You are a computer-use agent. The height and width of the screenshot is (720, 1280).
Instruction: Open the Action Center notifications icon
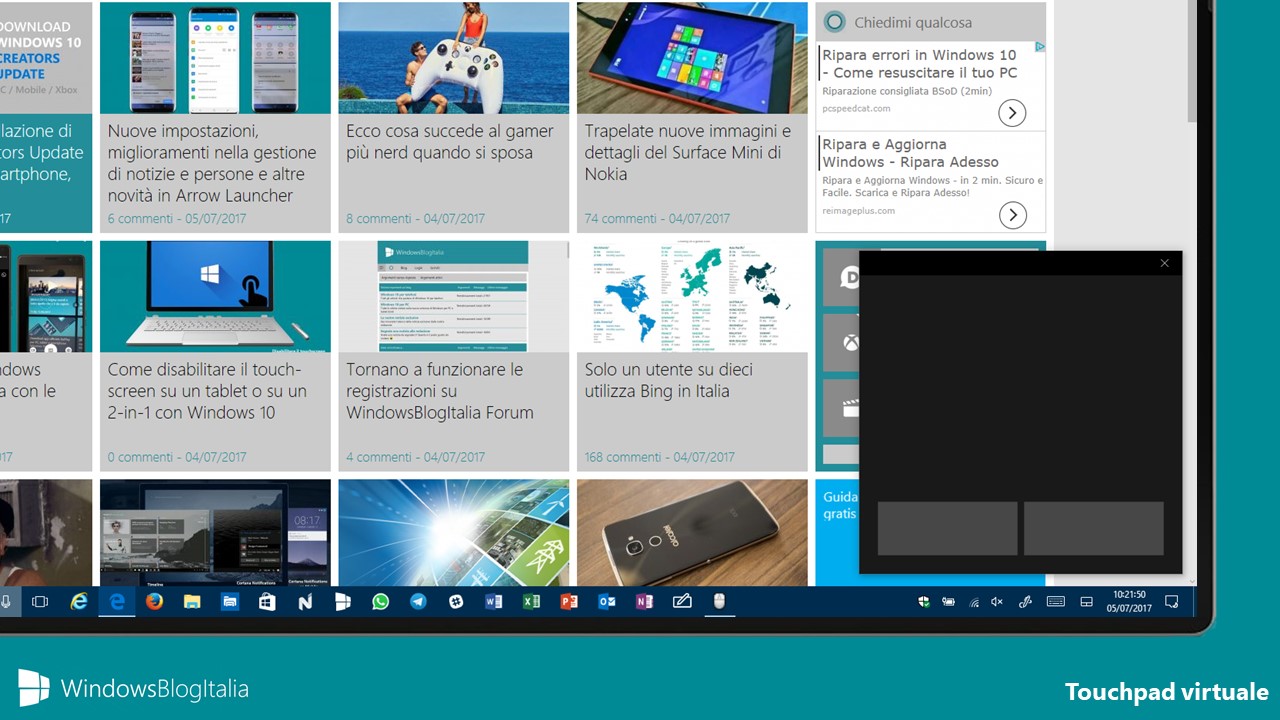point(1172,602)
